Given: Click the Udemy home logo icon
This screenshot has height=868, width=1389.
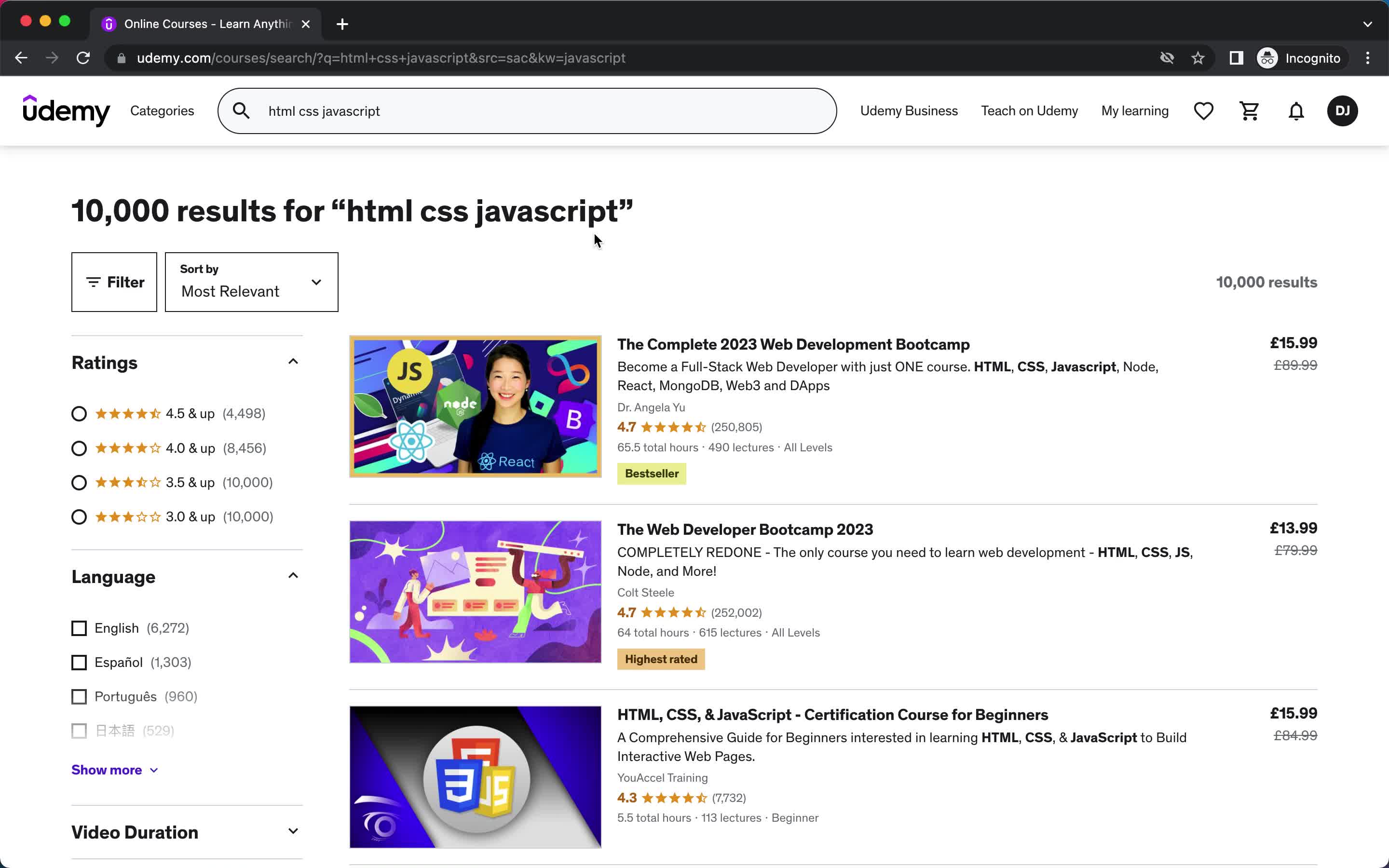Looking at the screenshot, I should 66,111.
